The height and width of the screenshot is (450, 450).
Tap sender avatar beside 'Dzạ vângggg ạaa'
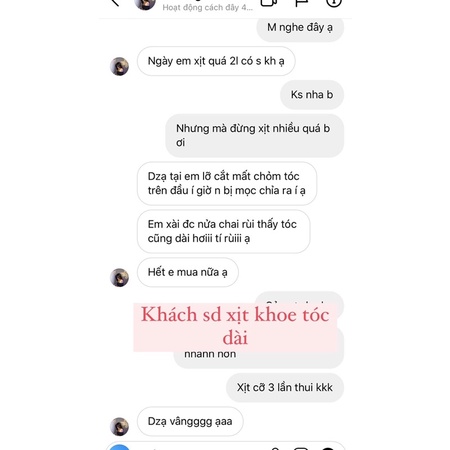tap(119, 426)
